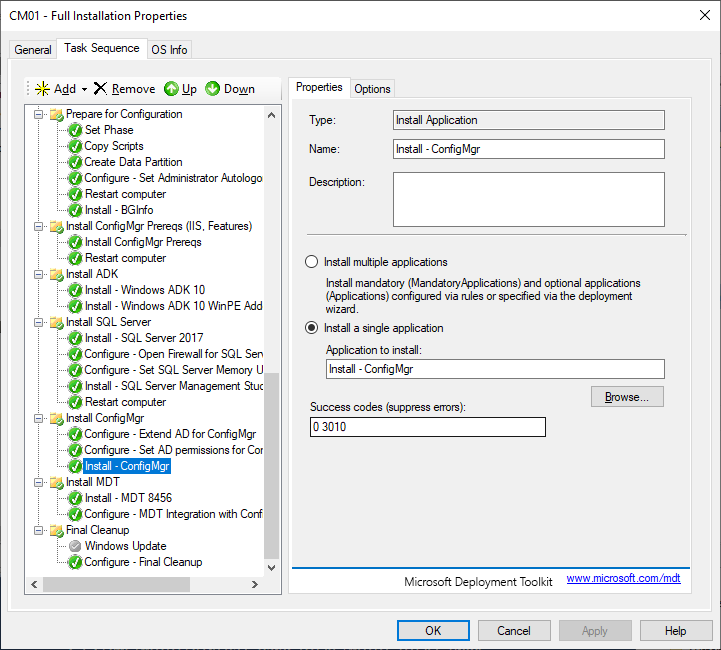Switch to the Task Sequence tab
The image size is (721, 650).
tap(102, 48)
